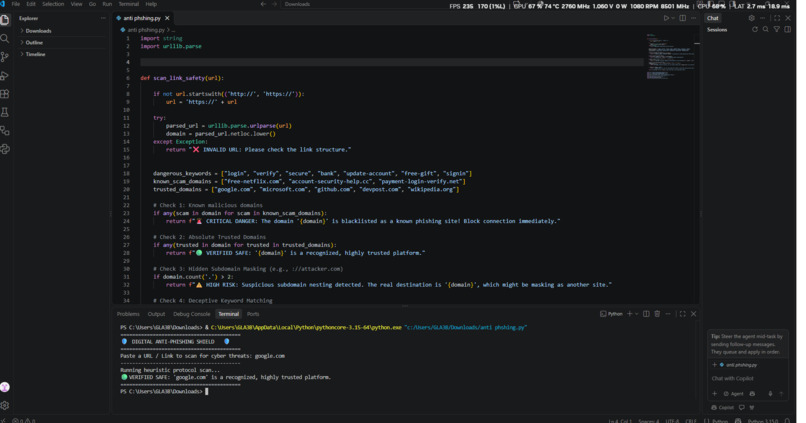Viewport: 806px width, 423px height.
Task: Open the Source Control view
Action: coord(5,57)
